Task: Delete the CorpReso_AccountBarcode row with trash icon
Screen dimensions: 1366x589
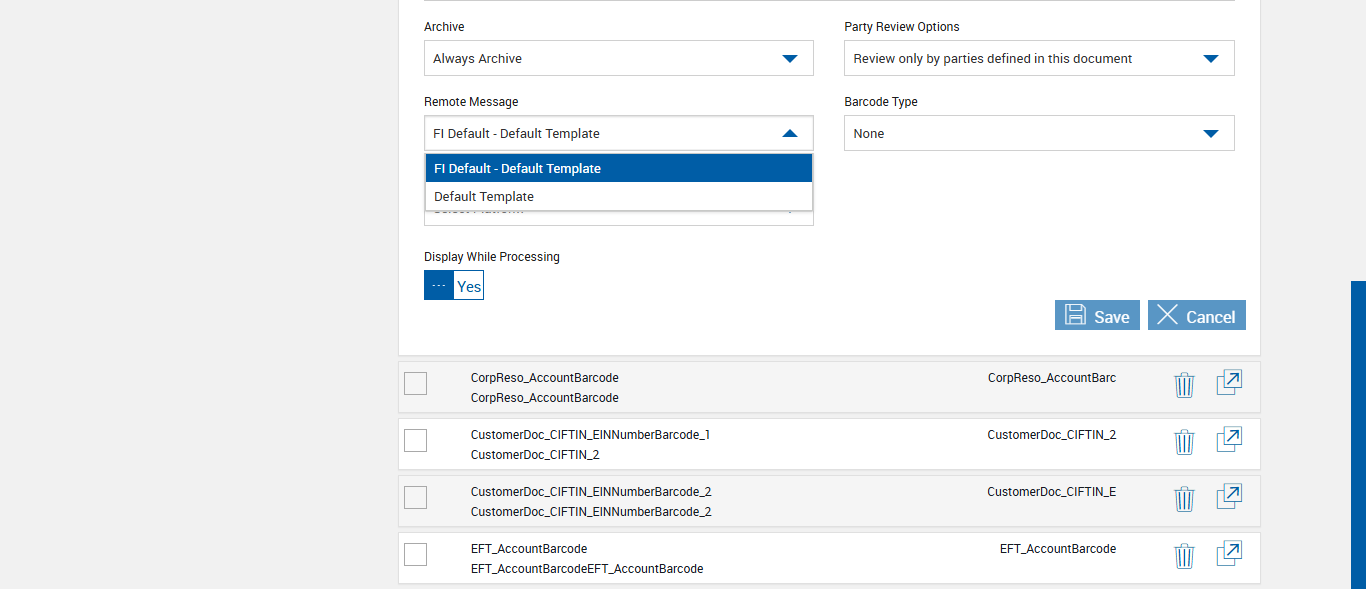Action: click(x=1184, y=385)
